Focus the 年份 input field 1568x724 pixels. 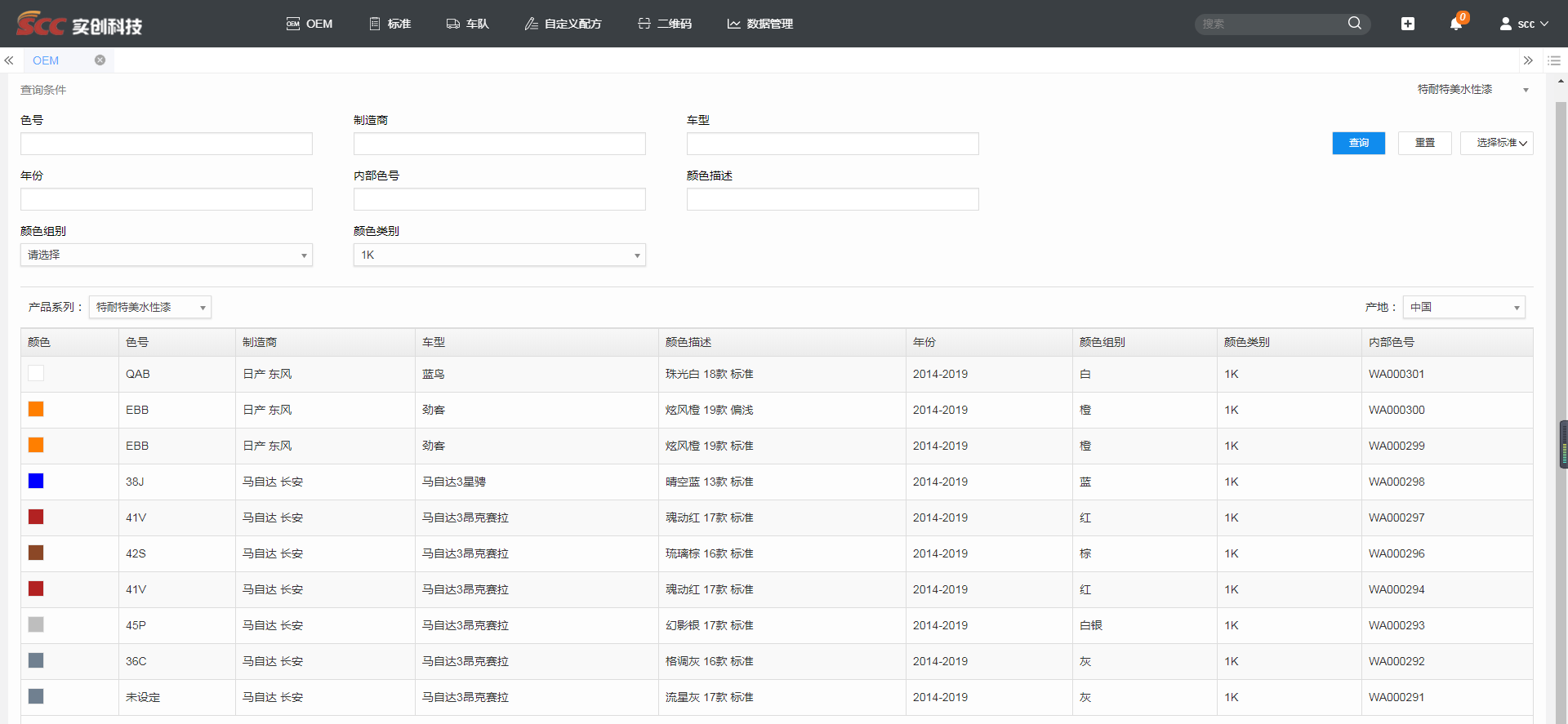point(167,199)
